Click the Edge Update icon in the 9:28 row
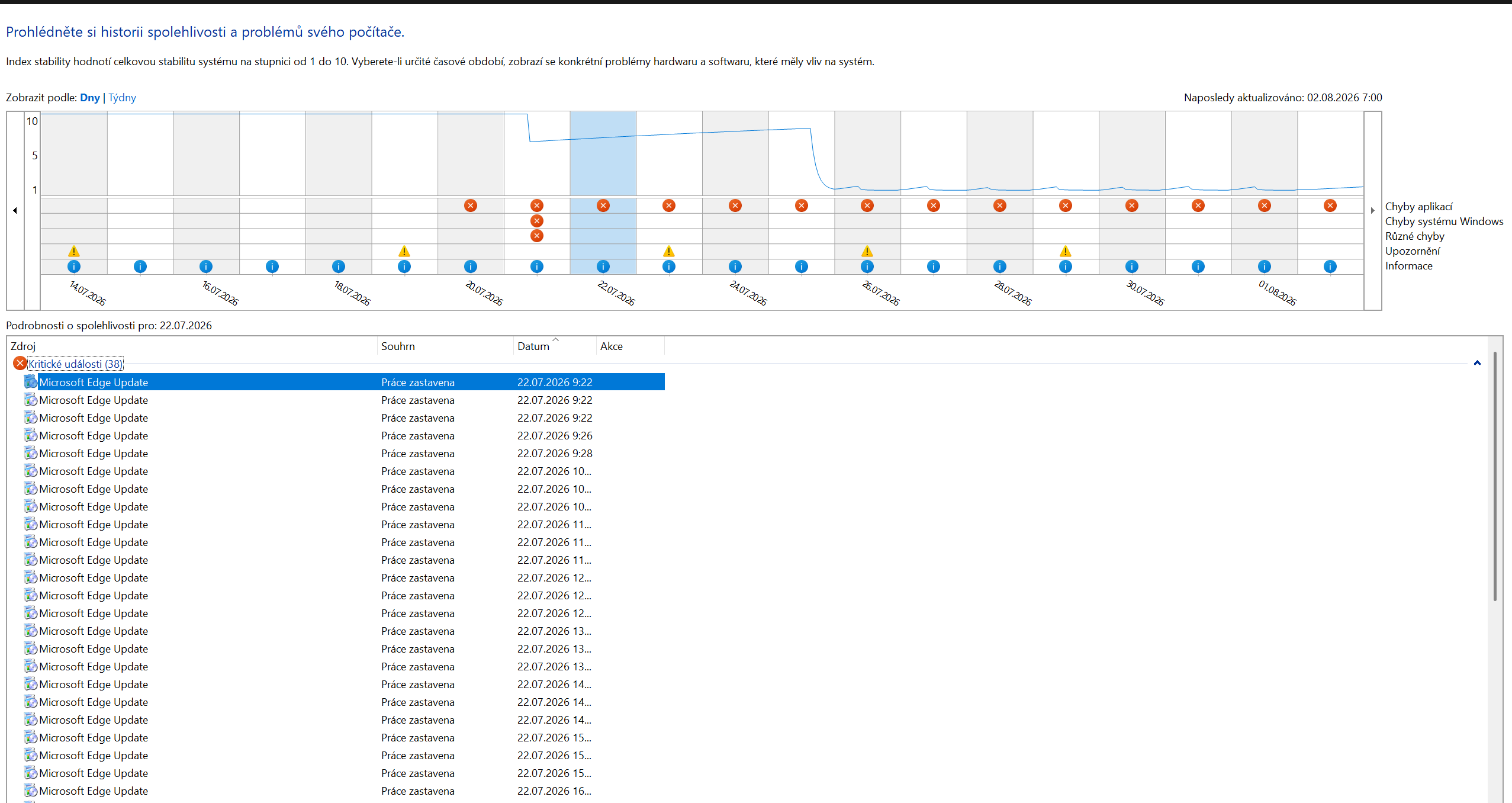 point(31,453)
